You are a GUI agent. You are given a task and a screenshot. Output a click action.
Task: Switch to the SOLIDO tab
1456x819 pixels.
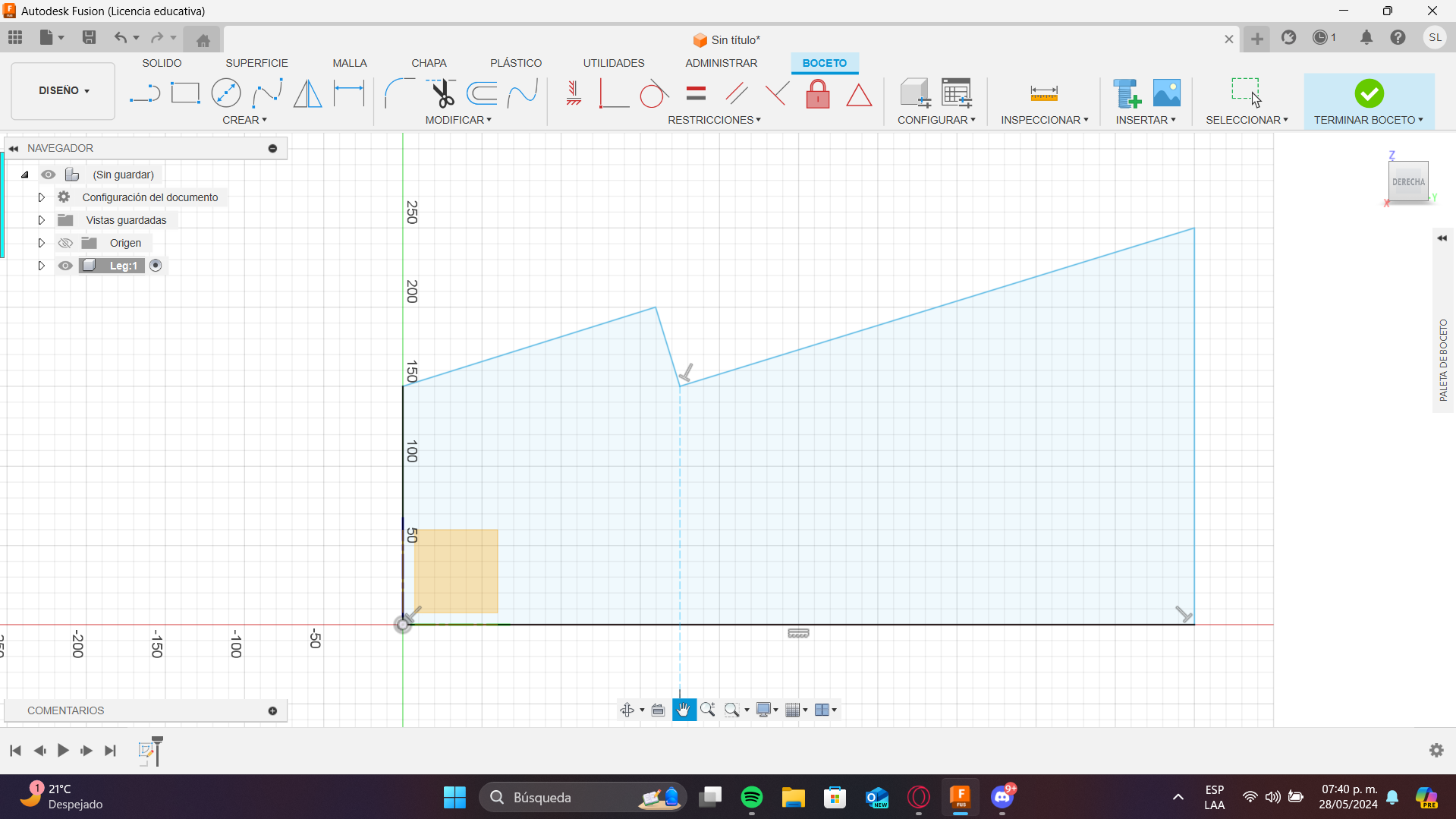pos(162,63)
